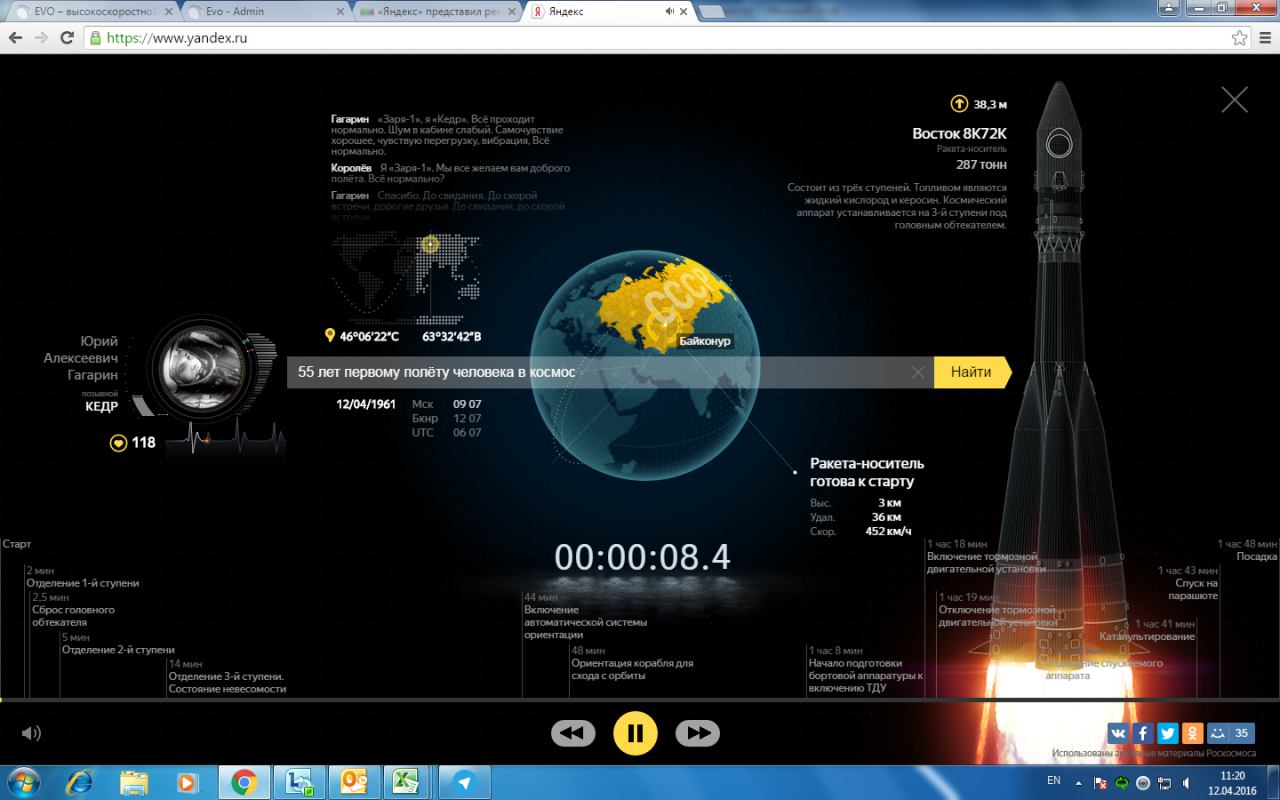The image size is (1280, 800).
Task: Jump to 'Сброс головного обтекателя' marker
Action: coord(73,609)
